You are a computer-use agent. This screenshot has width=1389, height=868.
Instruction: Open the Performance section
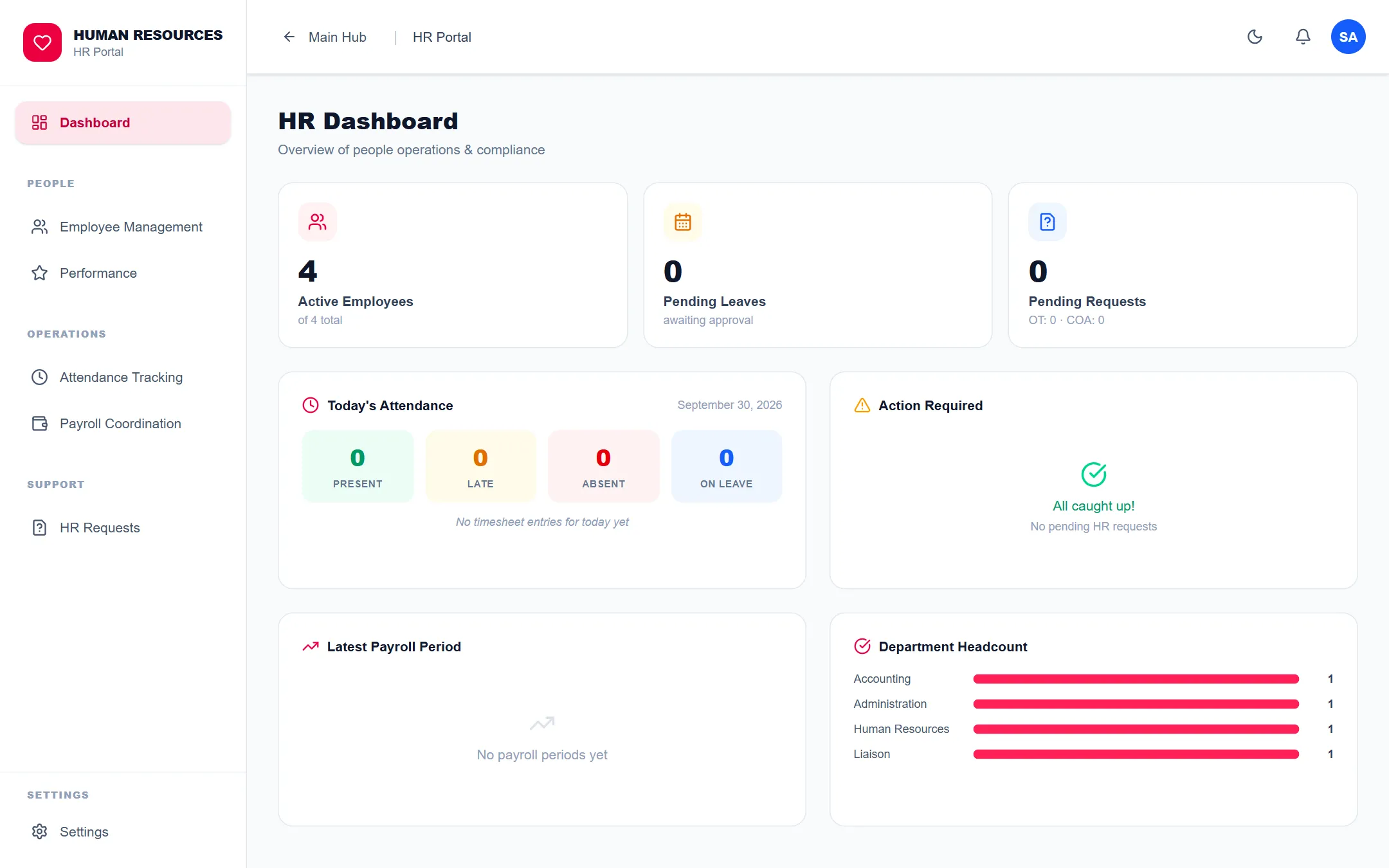tap(123, 273)
